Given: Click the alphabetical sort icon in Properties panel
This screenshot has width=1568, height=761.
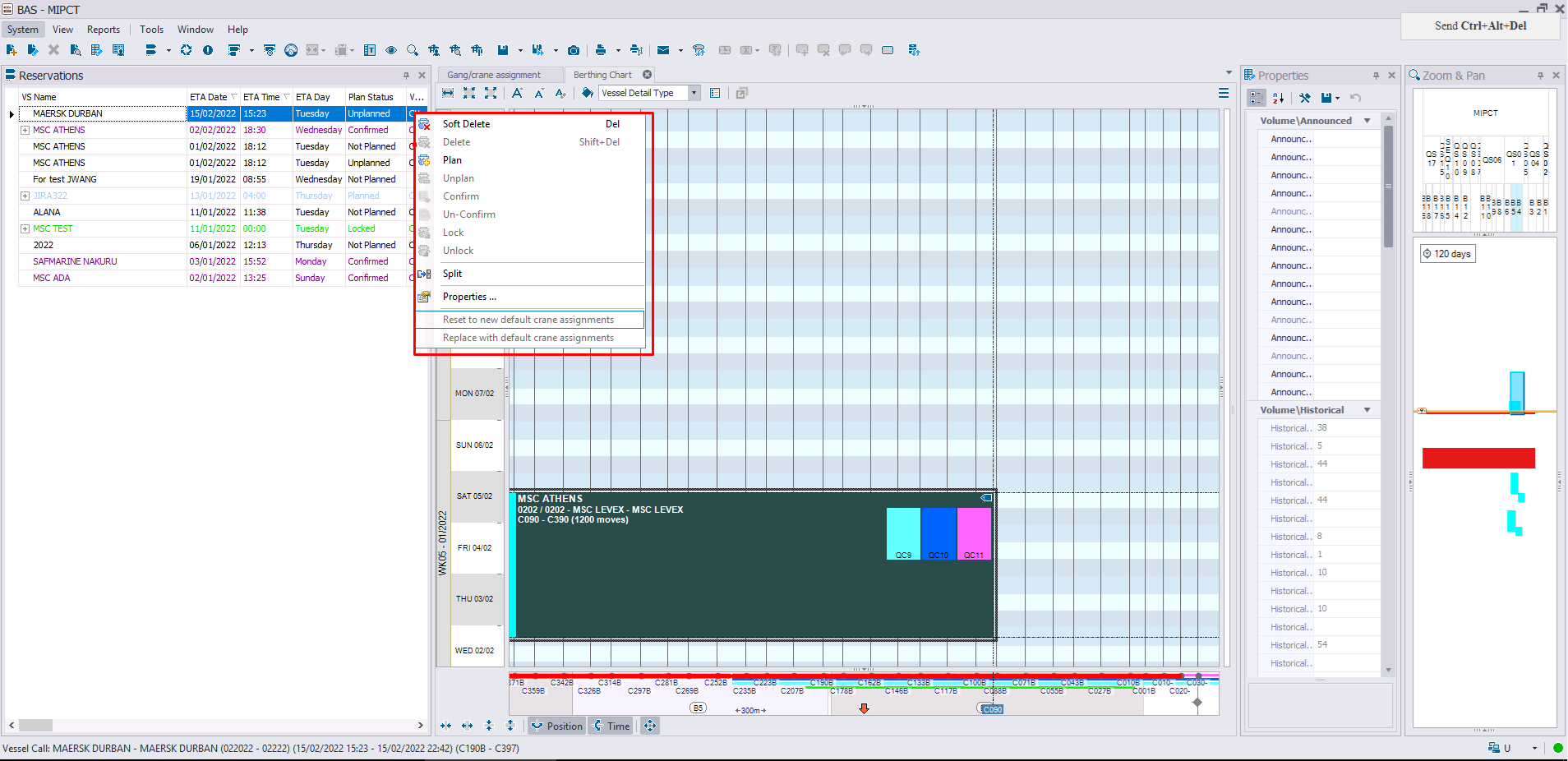Looking at the screenshot, I should click(1279, 98).
